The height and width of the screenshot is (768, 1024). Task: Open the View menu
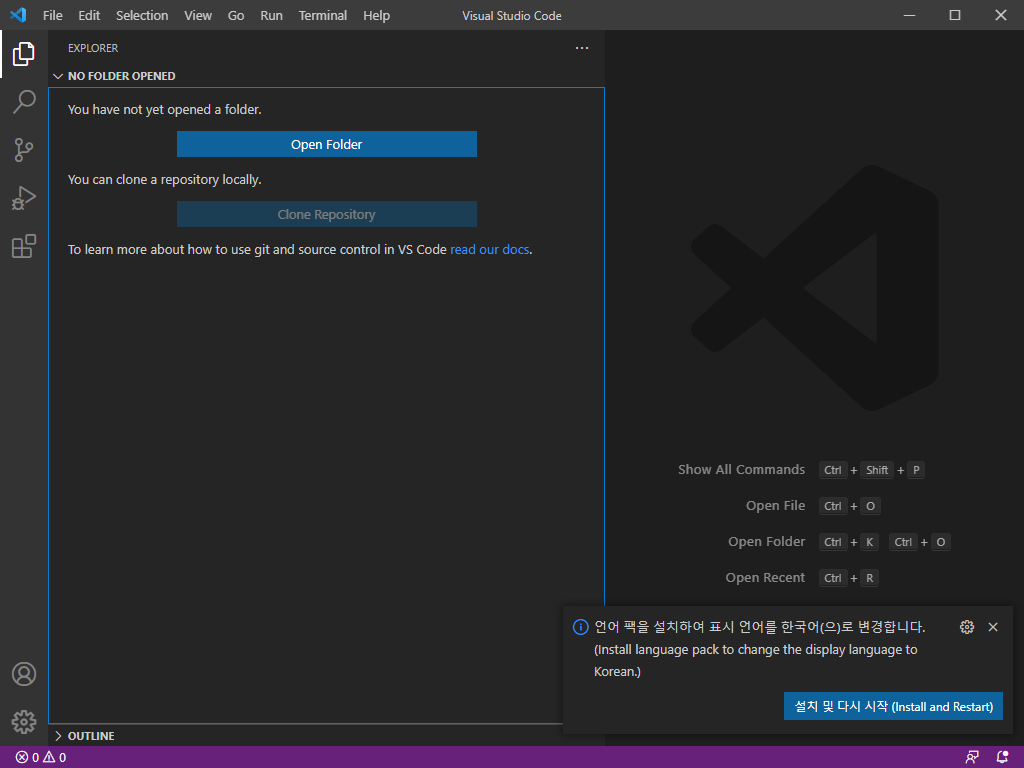tap(198, 15)
